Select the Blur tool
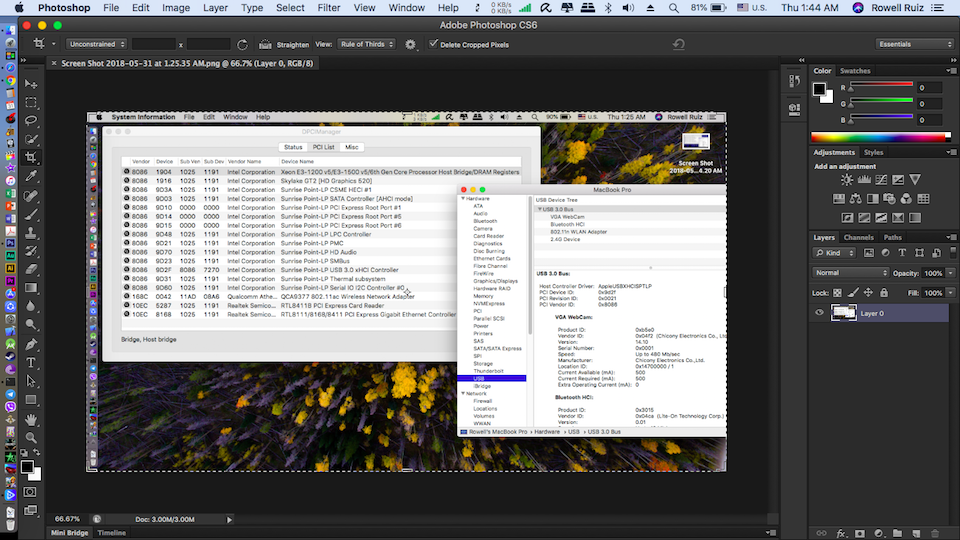This screenshot has width=960, height=540. point(31,306)
